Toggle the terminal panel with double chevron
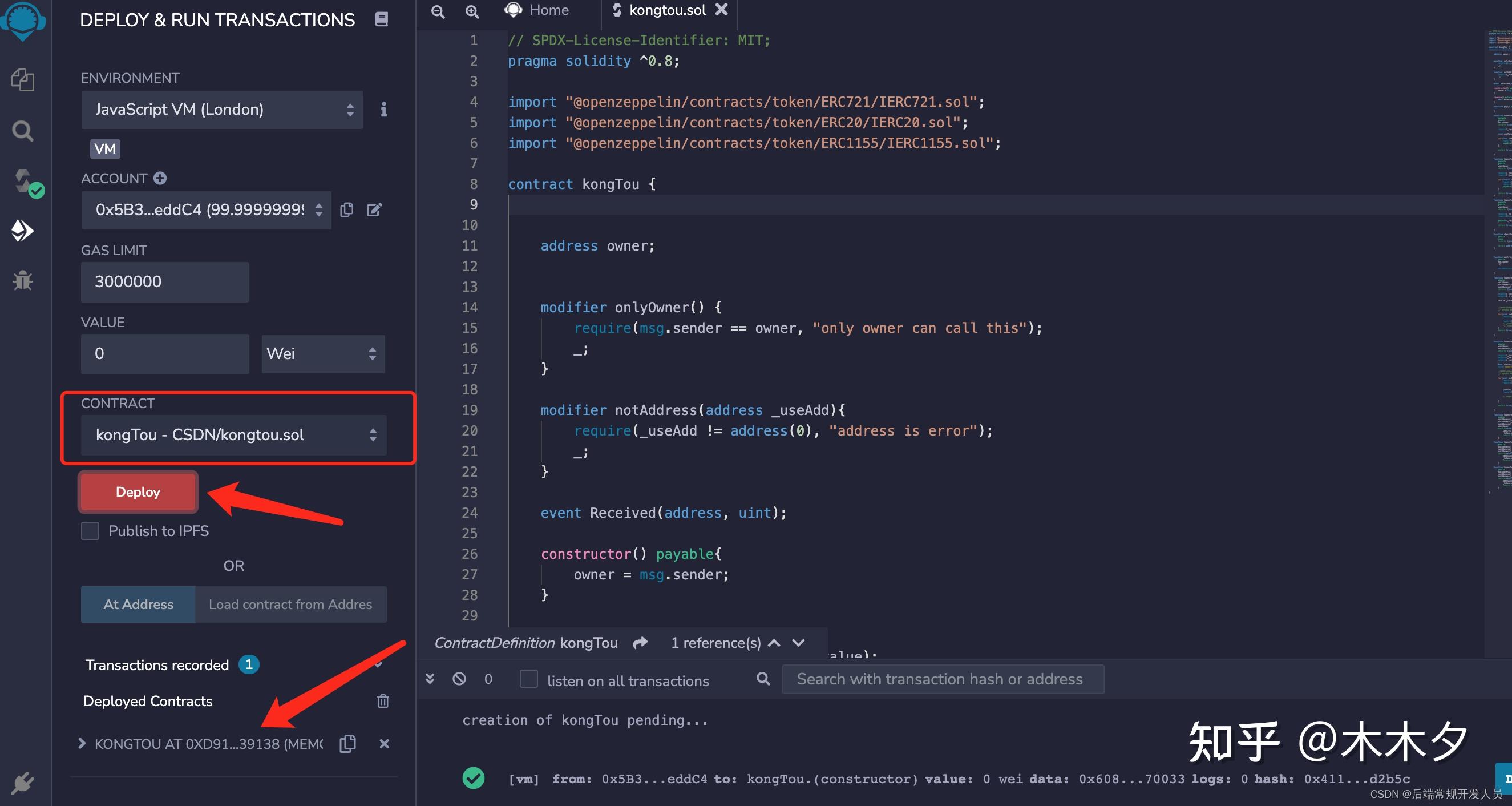This screenshot has height=806, width=1512. [430, 679]
